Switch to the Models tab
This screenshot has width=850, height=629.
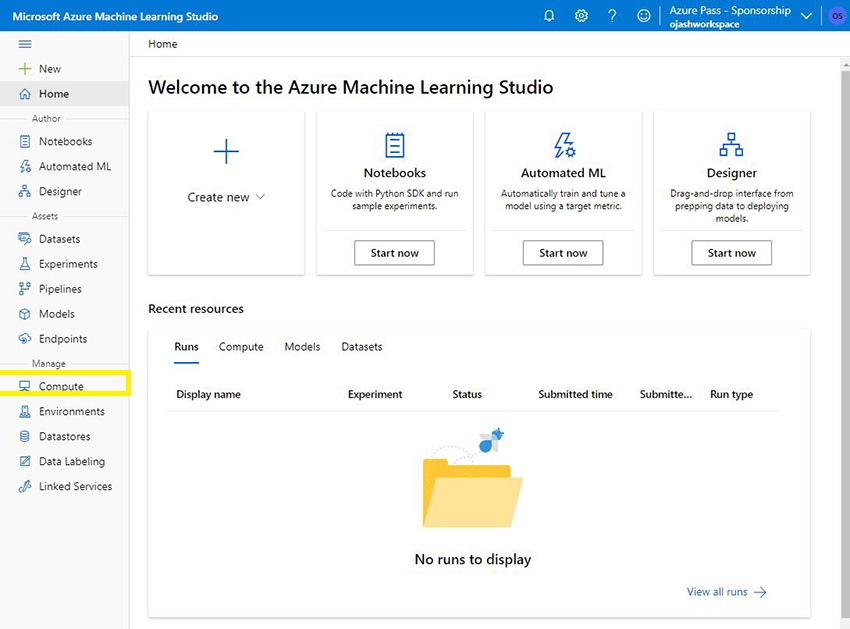(x=302, y=346)
